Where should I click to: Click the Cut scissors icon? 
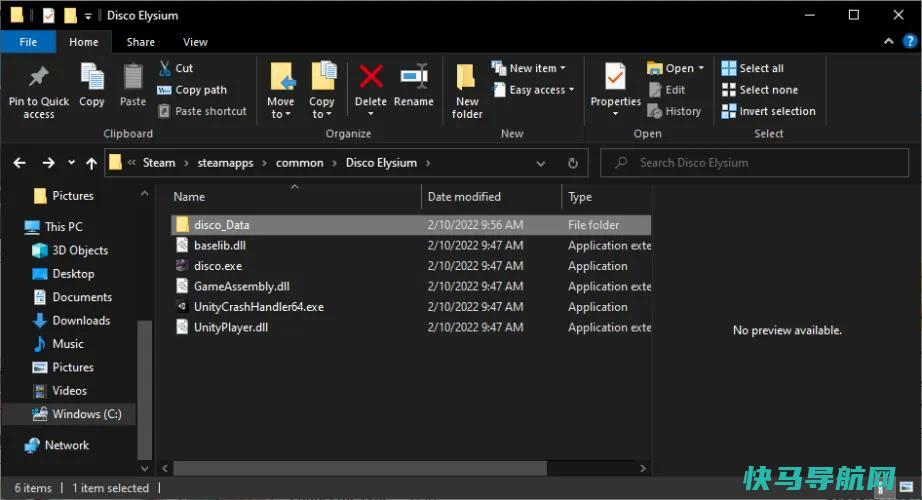[x=165, y=68]
